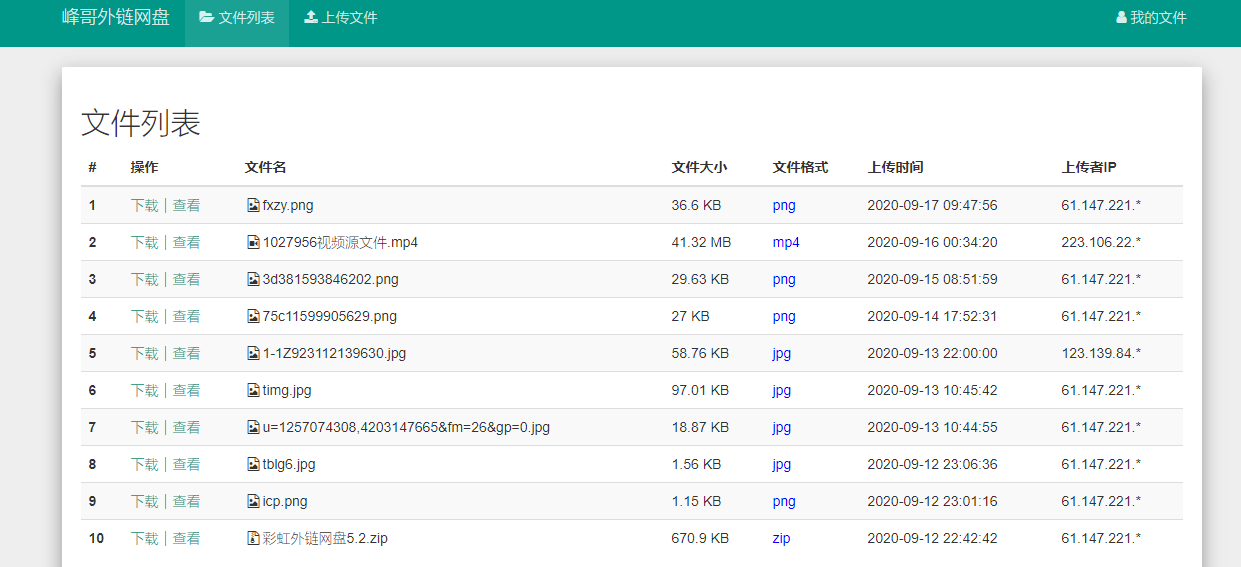Click the upload time 2020-09-17 09:47:56

[x=932, y=205]
